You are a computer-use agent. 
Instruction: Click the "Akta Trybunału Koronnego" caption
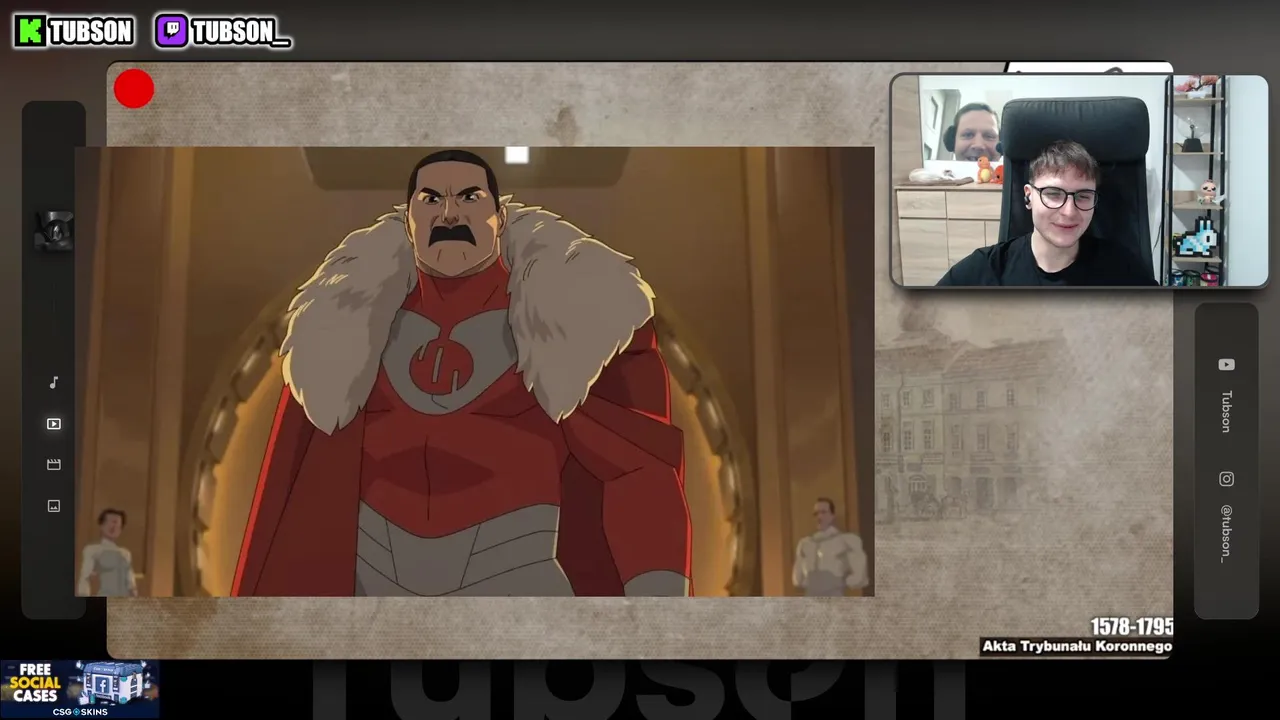(1076, 646)
